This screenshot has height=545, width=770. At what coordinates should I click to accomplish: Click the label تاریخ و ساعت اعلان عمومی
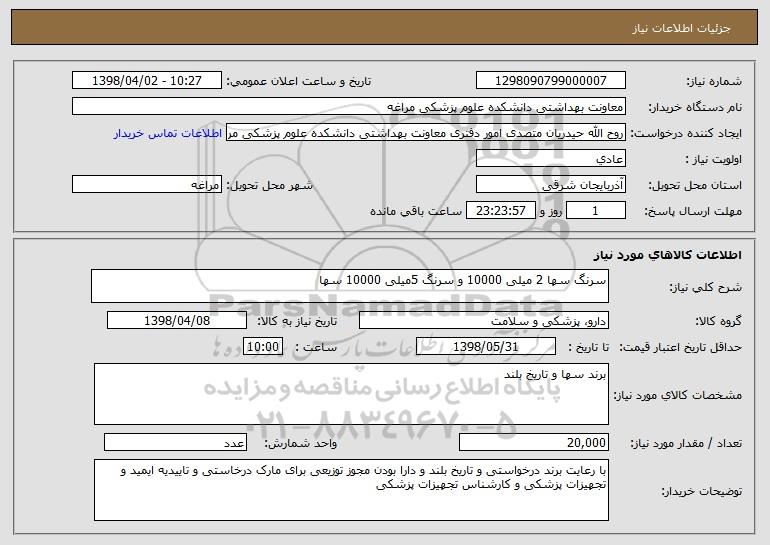[x=298, y=81]
